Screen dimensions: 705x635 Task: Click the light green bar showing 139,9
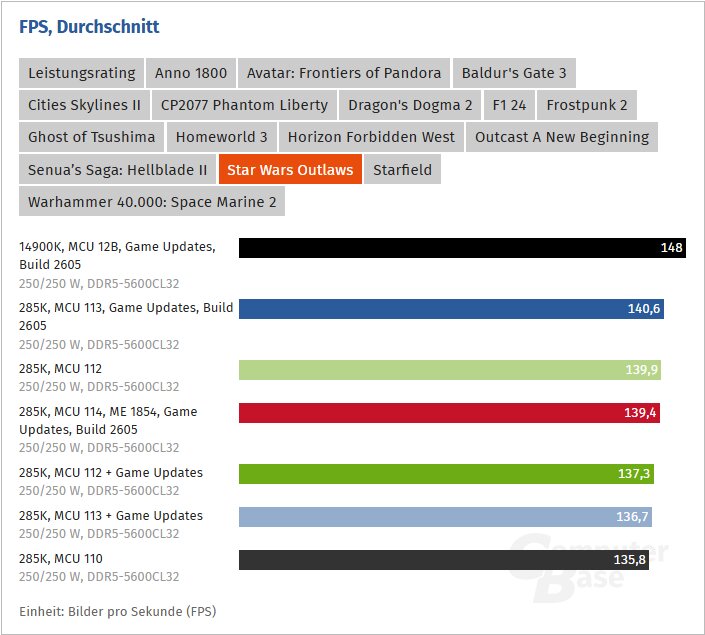(x=450, y=370)
